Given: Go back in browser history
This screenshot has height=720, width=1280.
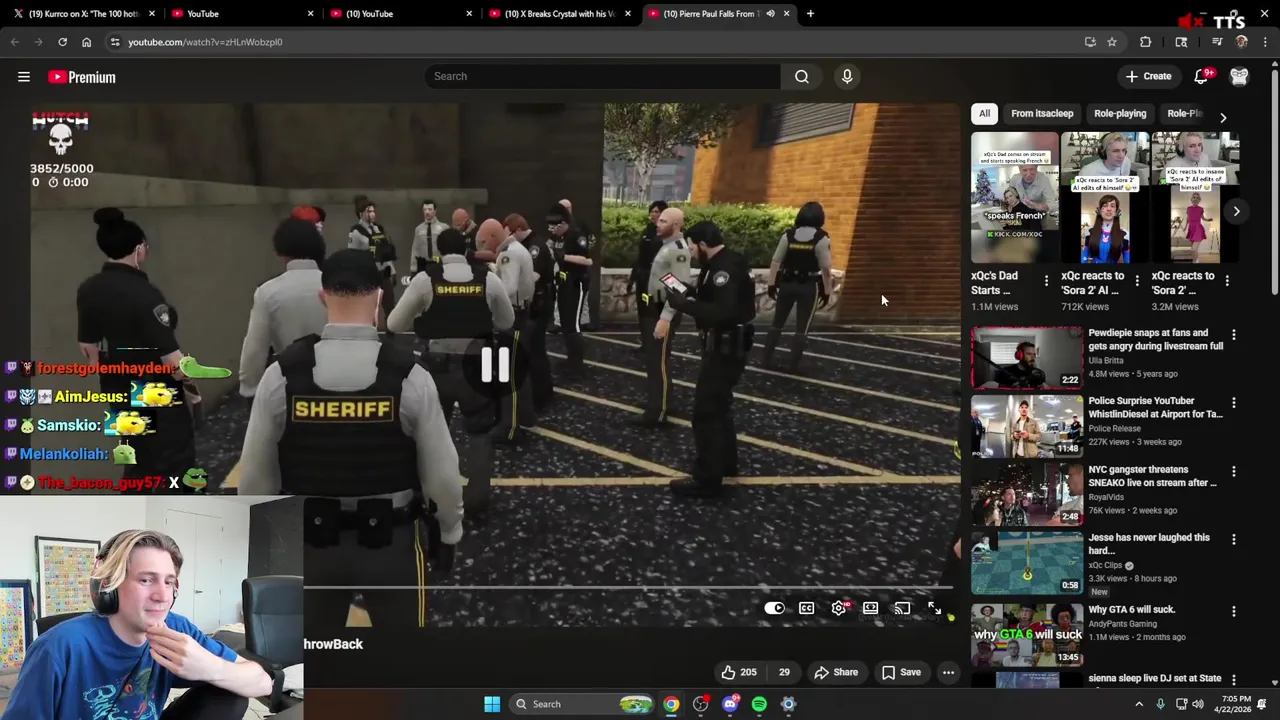Looking at the screenshot, I should (15, 42).
